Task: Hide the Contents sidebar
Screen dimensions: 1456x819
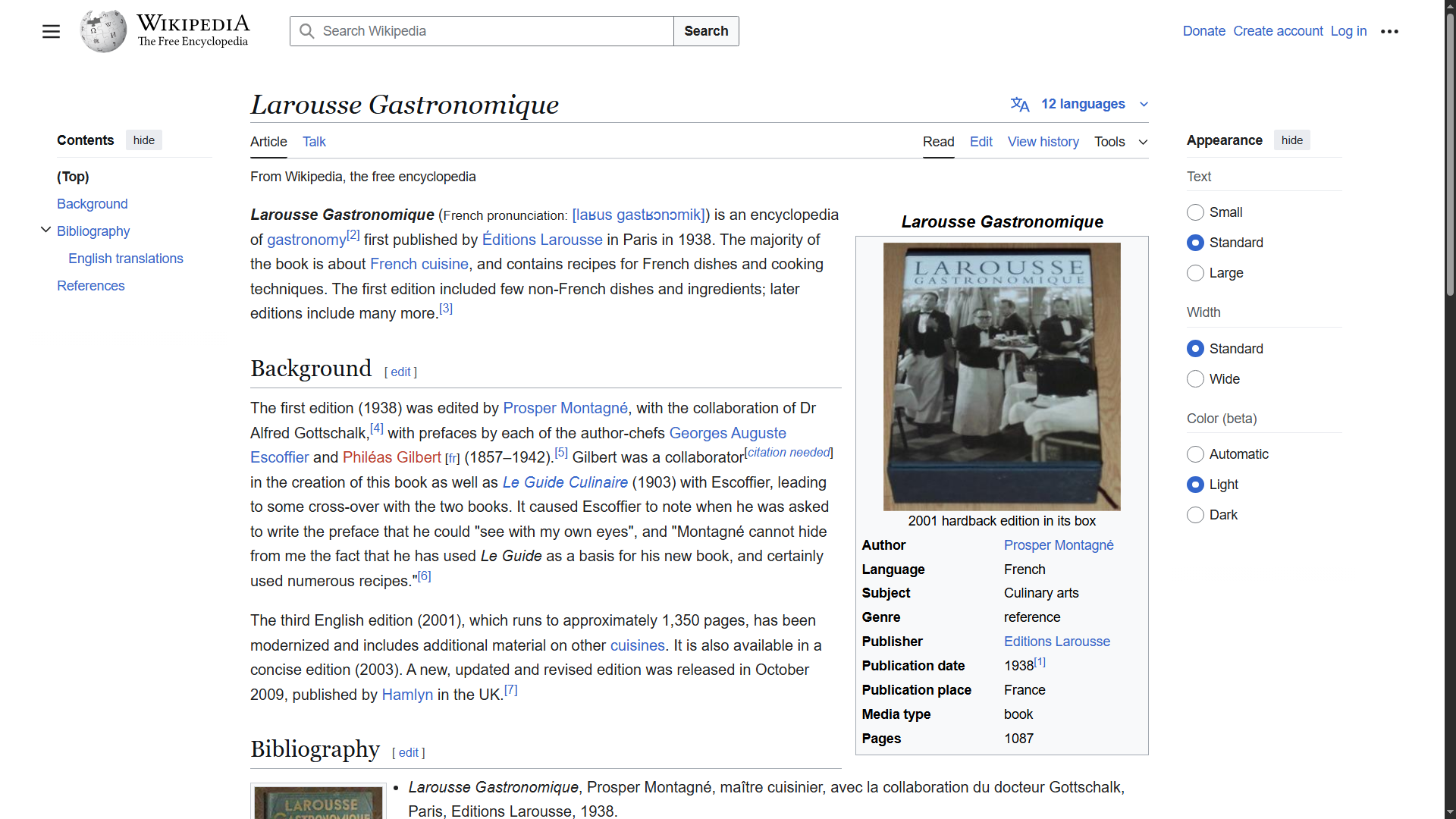Action: (144, 140)
